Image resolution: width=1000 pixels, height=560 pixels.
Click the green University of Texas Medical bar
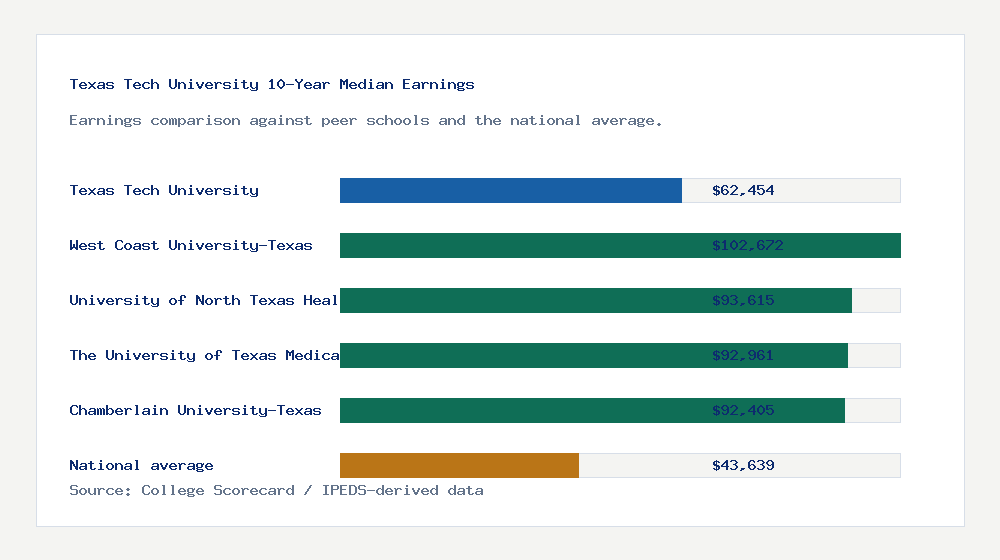(594, 355)
